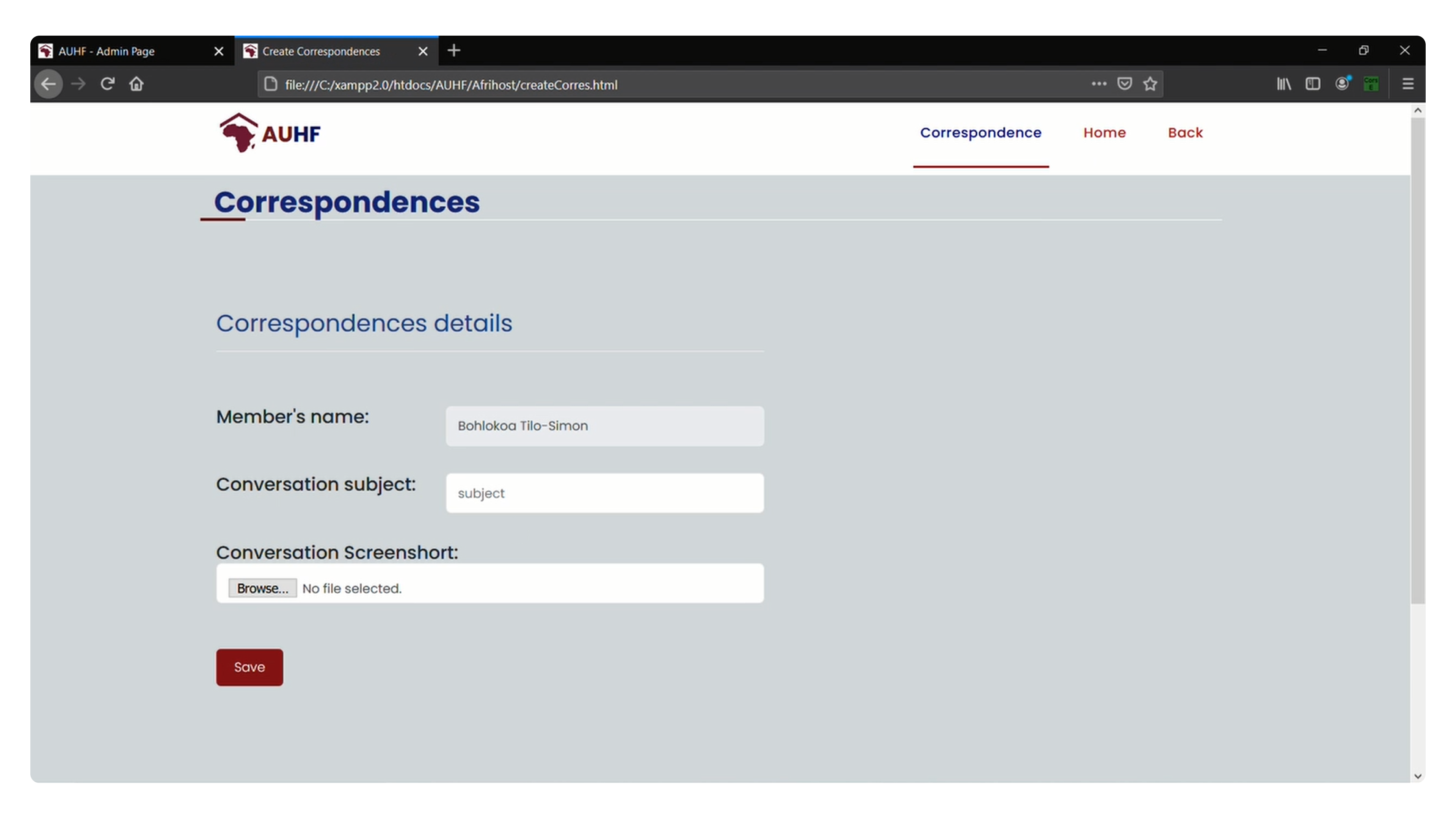Click the scrollbar up arrow

(x=1418, y=111)
